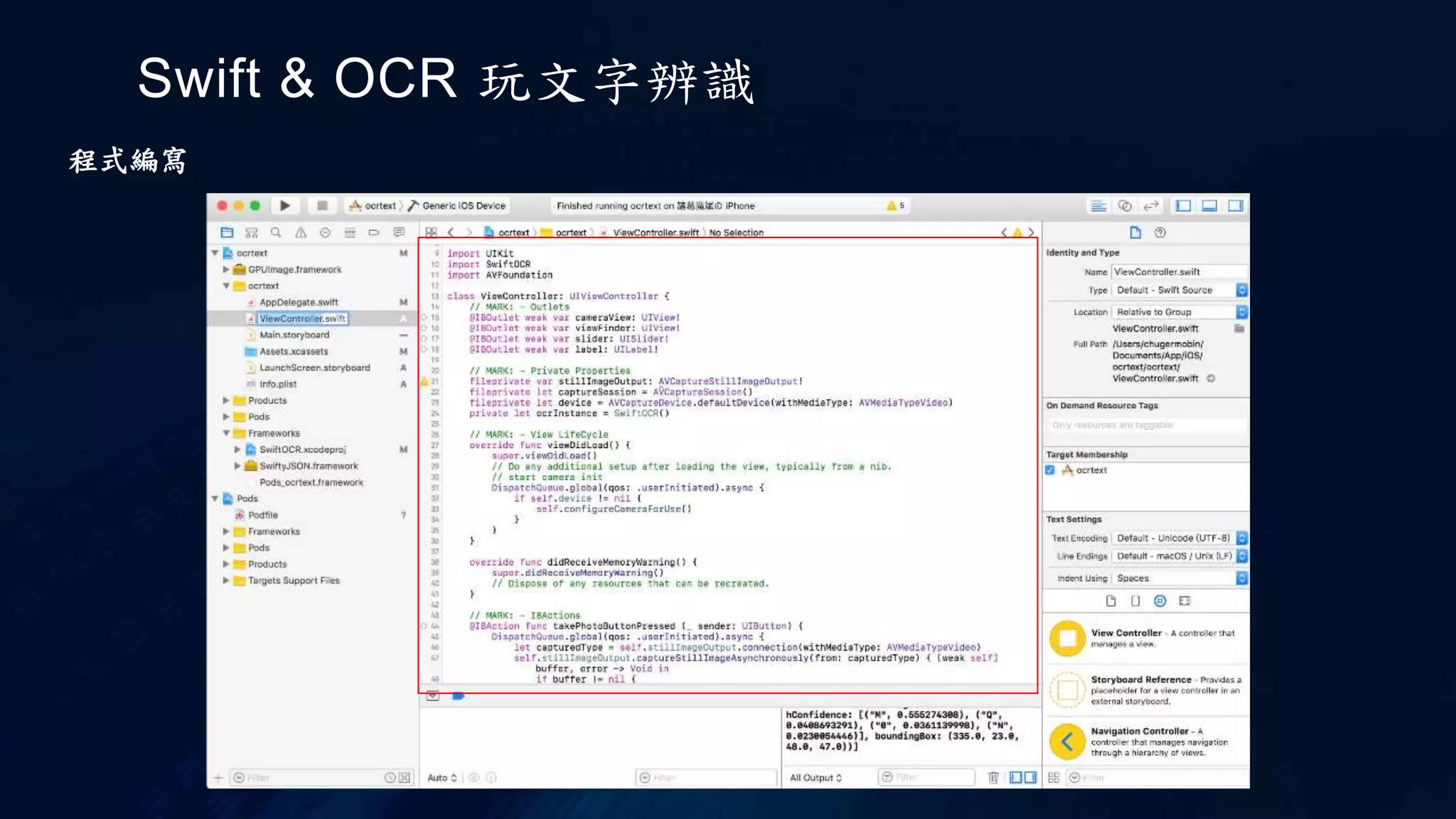Collapse the ocrtext folder group
1456x819 pixels.
(x=226, y=286)
